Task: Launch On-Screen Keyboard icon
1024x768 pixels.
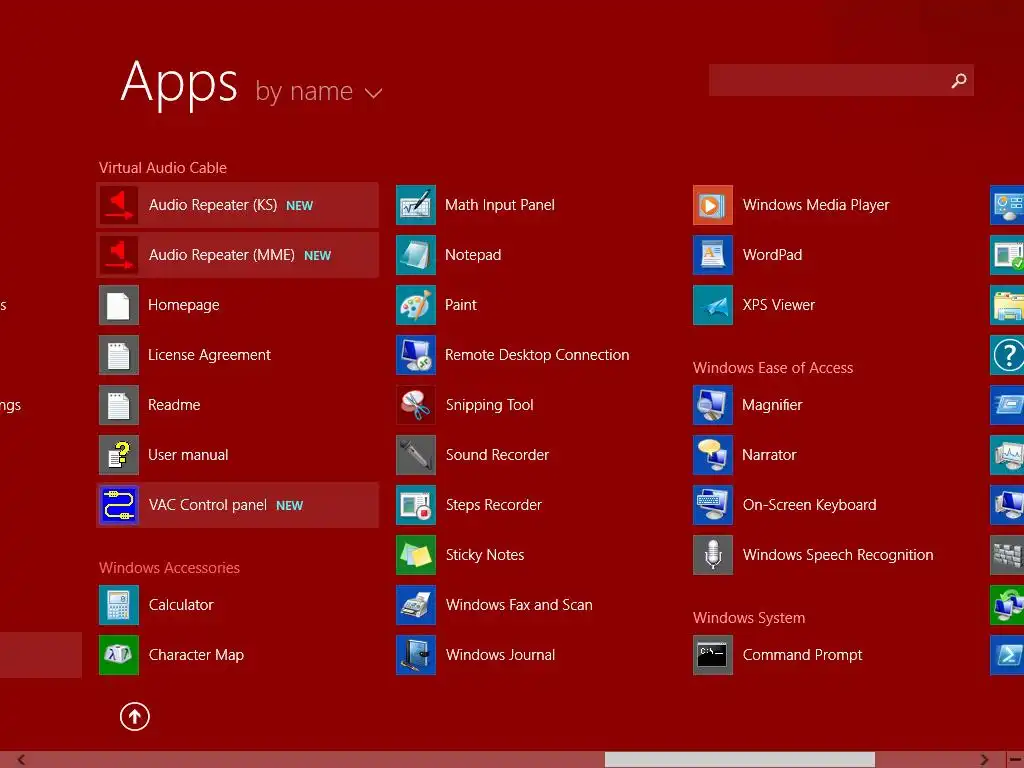Action: point(713,505)
